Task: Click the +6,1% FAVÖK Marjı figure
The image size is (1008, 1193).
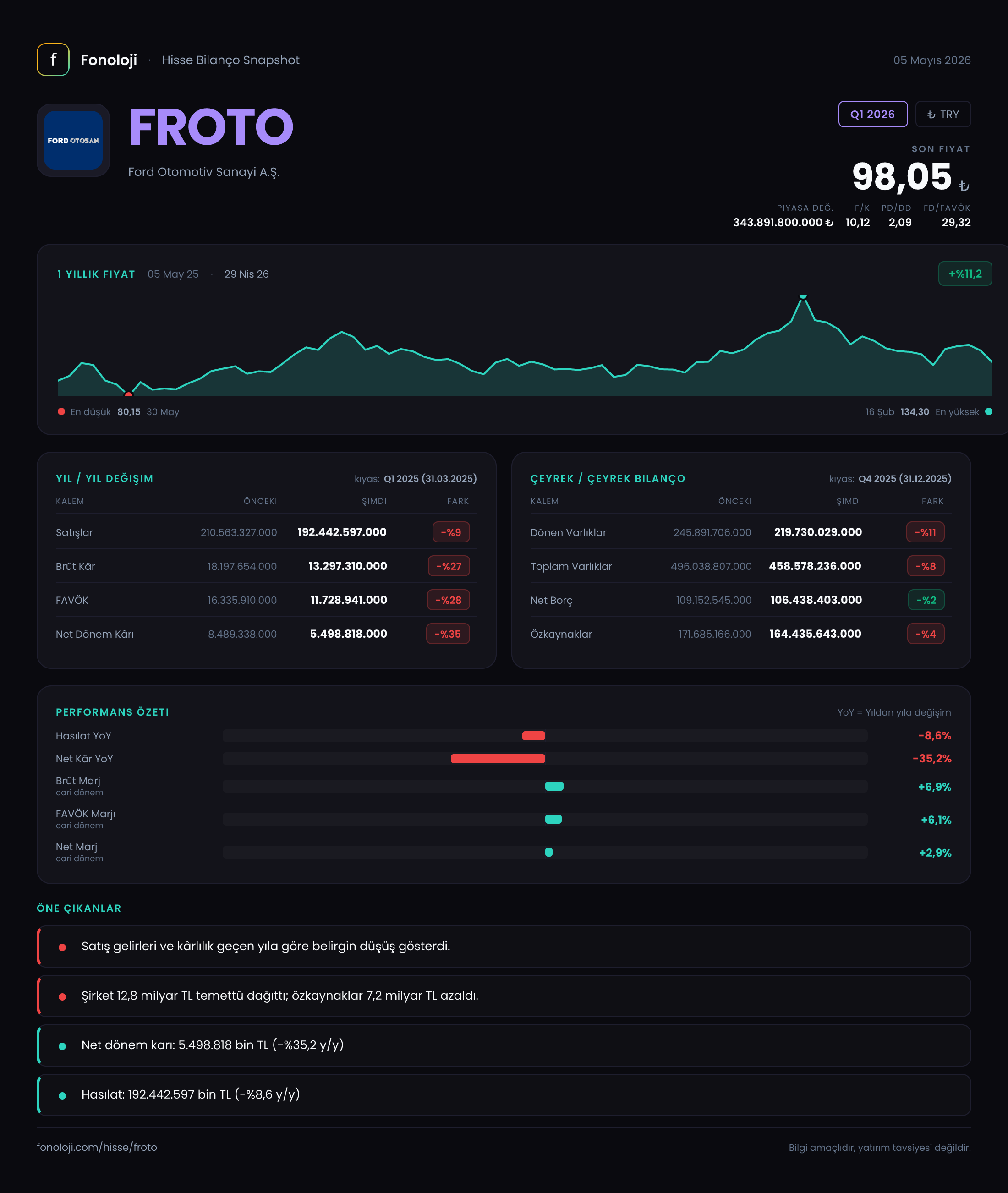Action: 936,820
